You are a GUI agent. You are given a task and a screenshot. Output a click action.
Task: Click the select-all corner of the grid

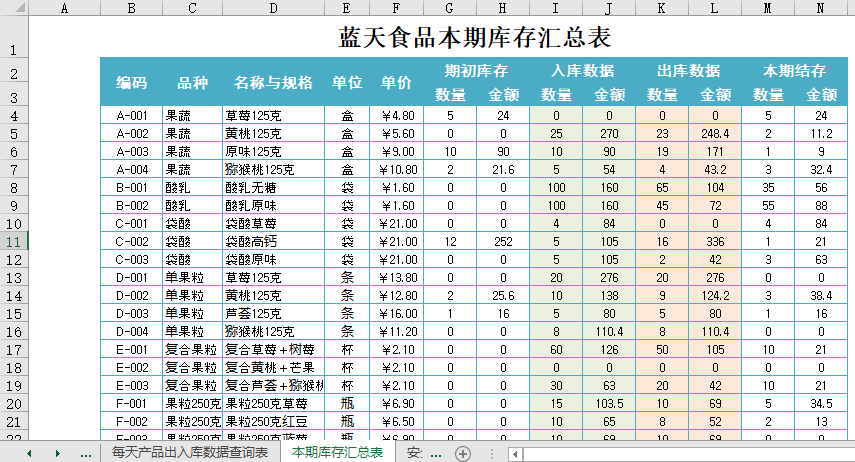point(14,9)
